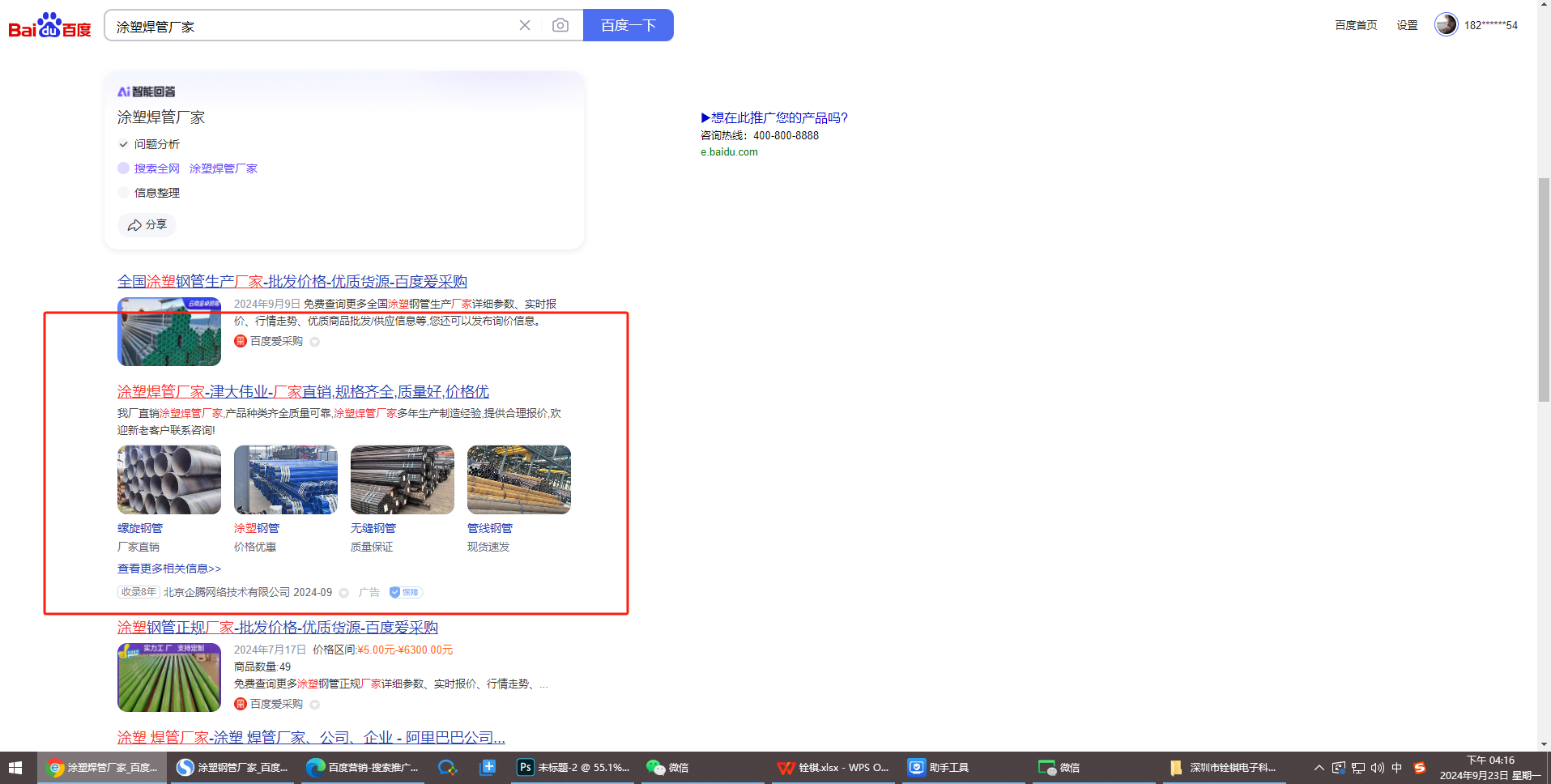Click 涂塑焊管厂家 link in AI answer

[x=224, y=168]
